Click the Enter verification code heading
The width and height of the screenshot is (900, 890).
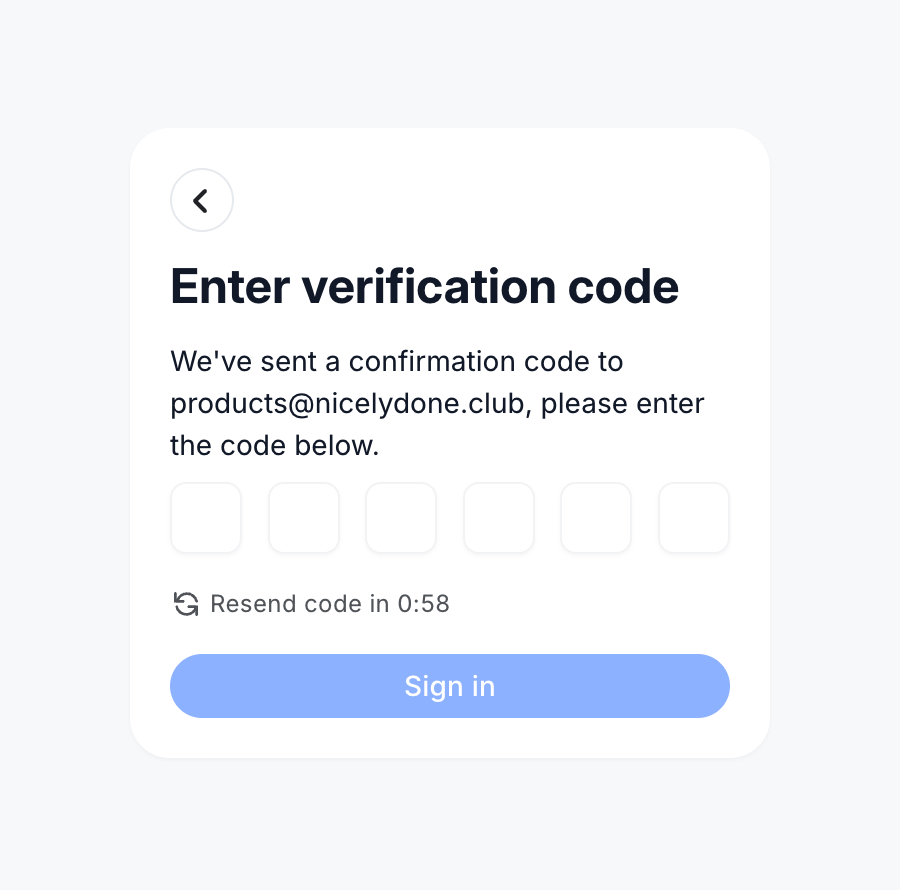(424, 287)
